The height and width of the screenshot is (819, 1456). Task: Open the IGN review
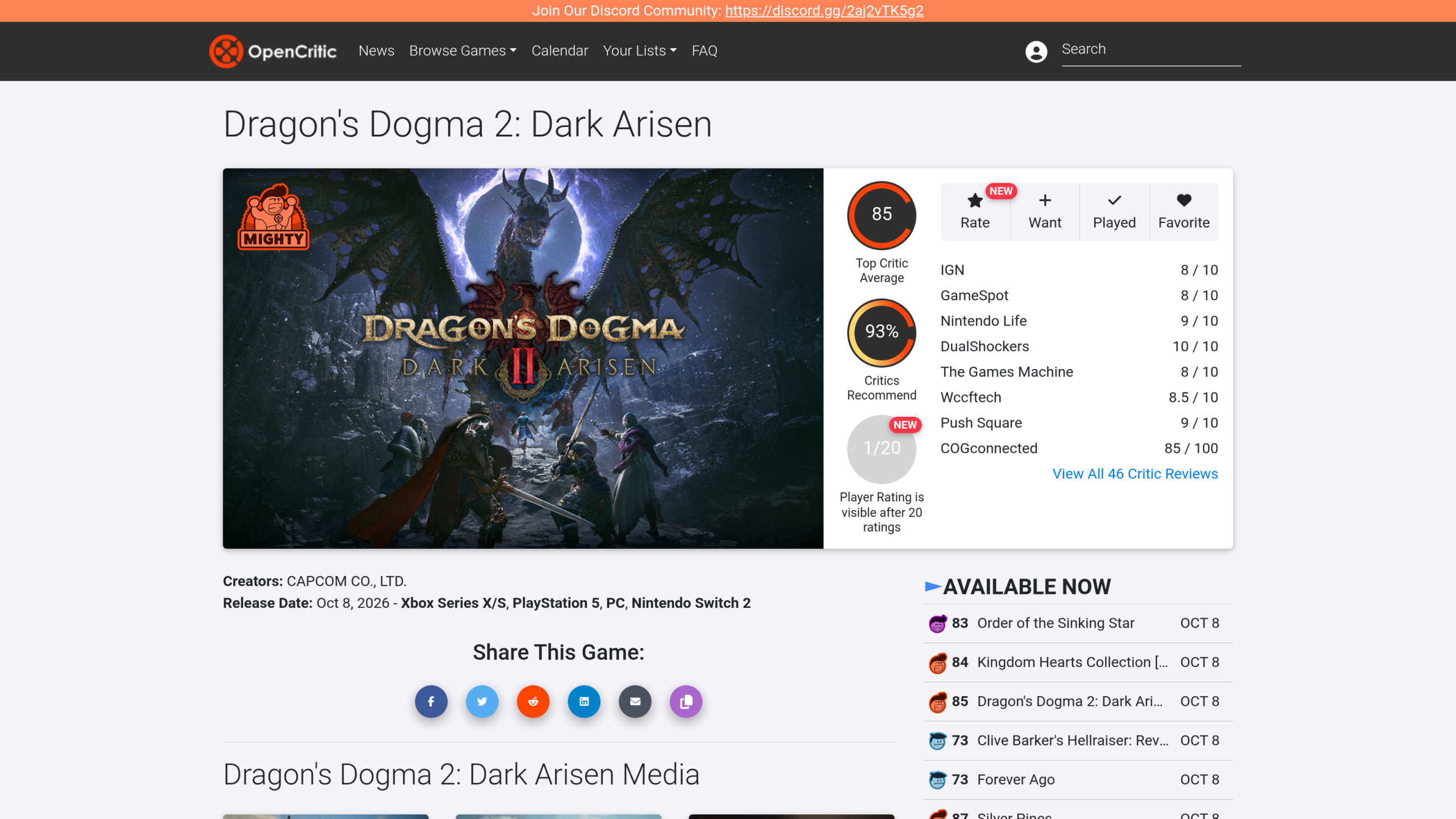1079,270
